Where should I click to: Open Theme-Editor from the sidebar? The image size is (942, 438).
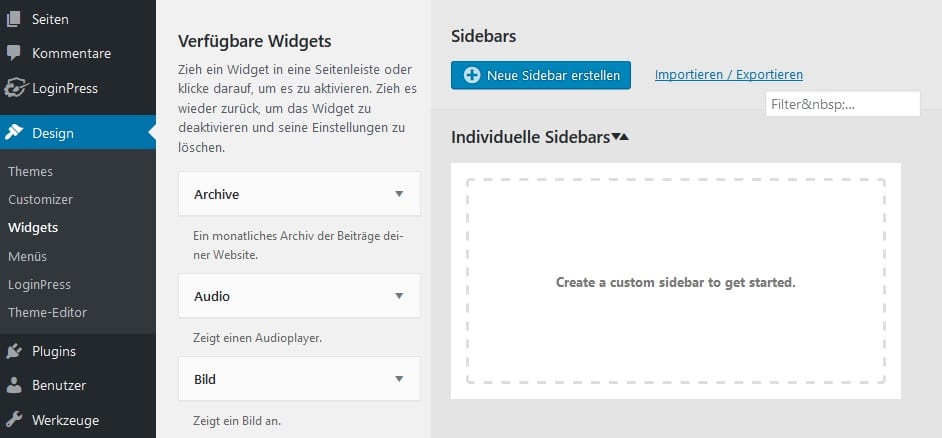[x=48, y=313]
